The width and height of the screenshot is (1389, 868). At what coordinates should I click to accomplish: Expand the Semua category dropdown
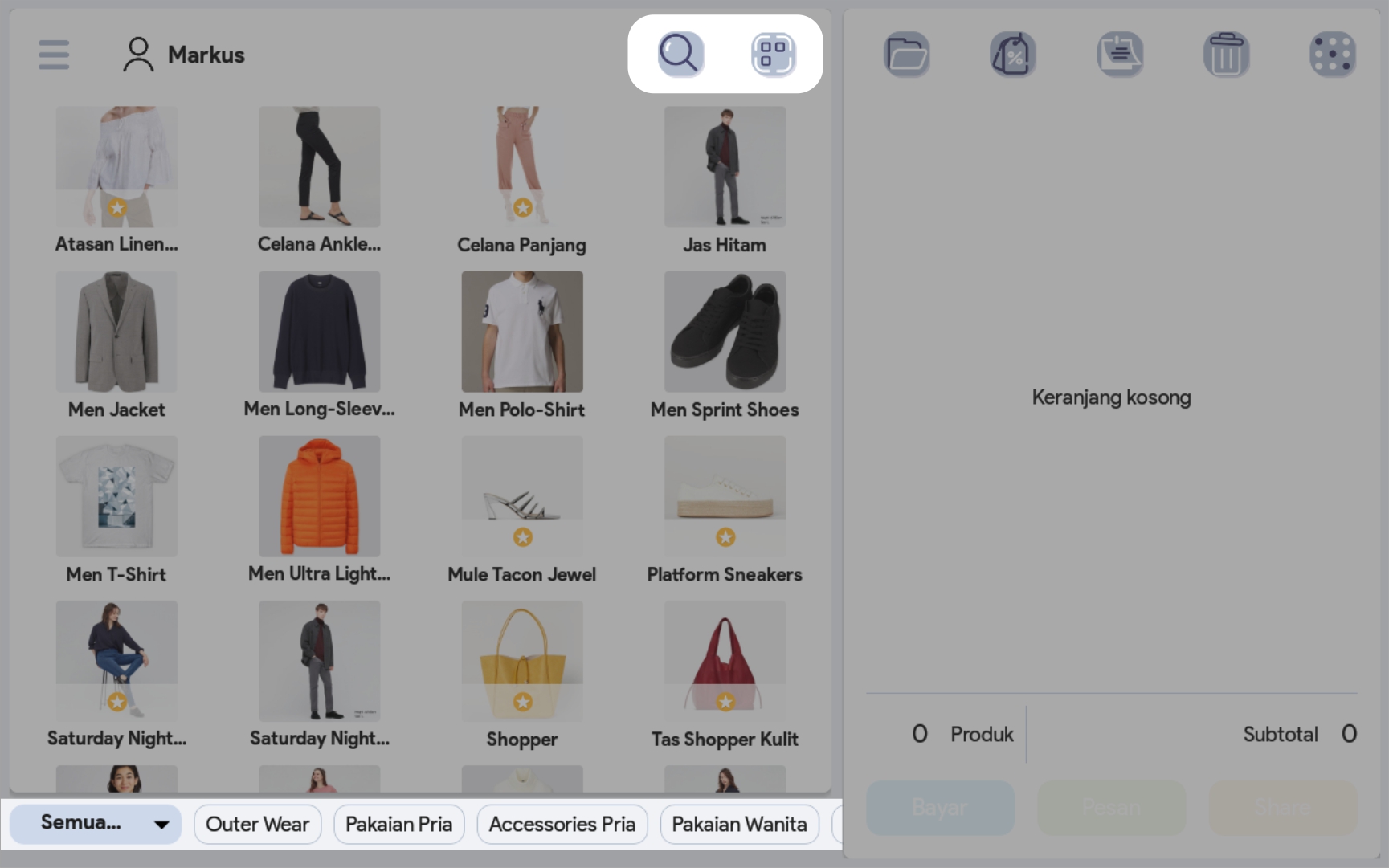[x=96, y=824]
